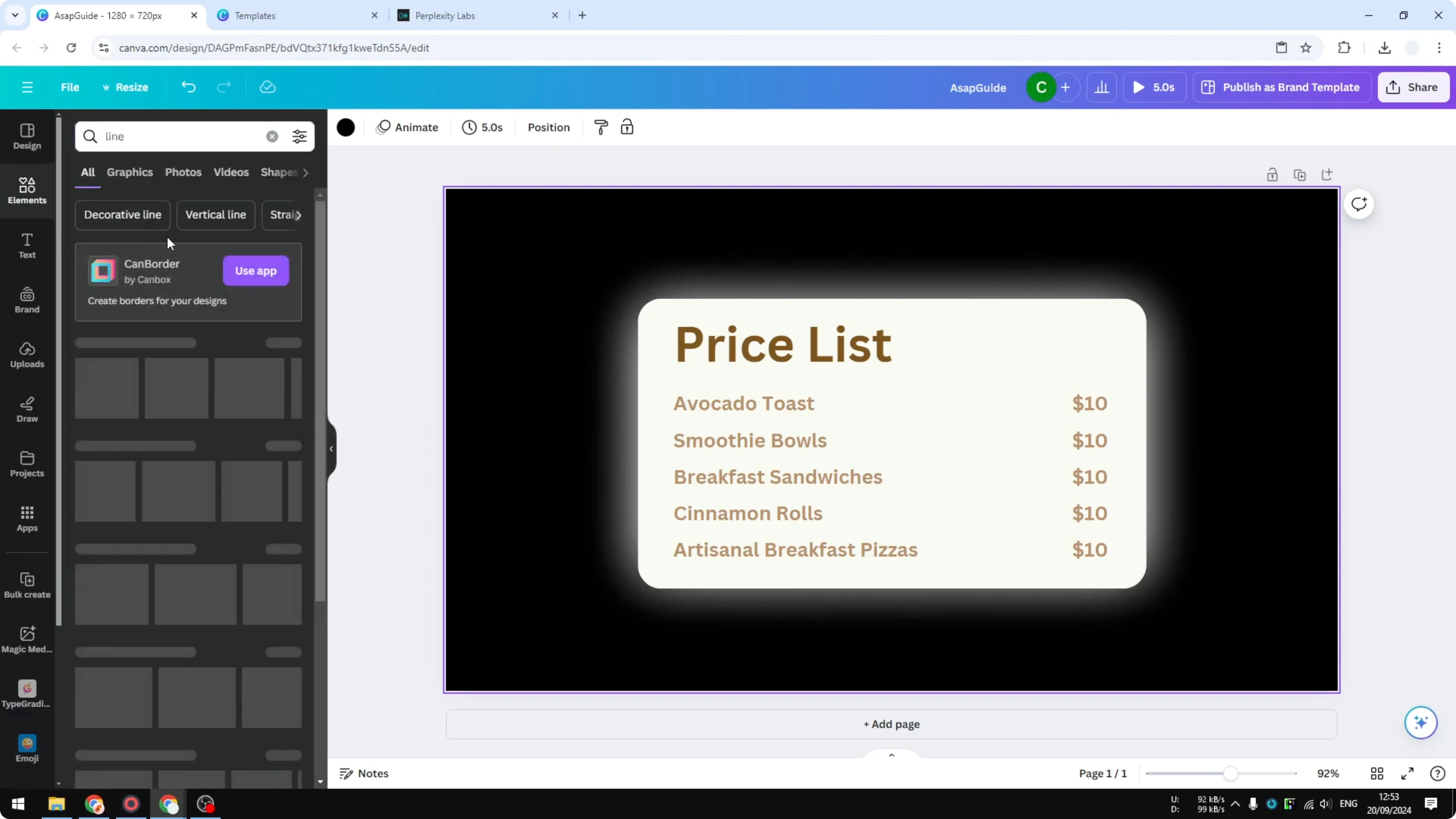1456x819 pixels.
Task: Open the help question mark
Action: tap(1437, 773)
